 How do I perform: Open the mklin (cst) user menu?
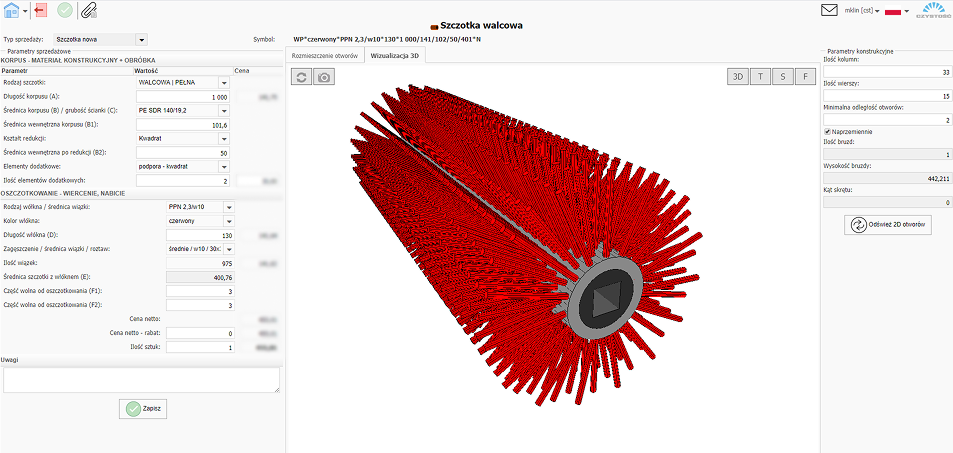pos(862,11)
